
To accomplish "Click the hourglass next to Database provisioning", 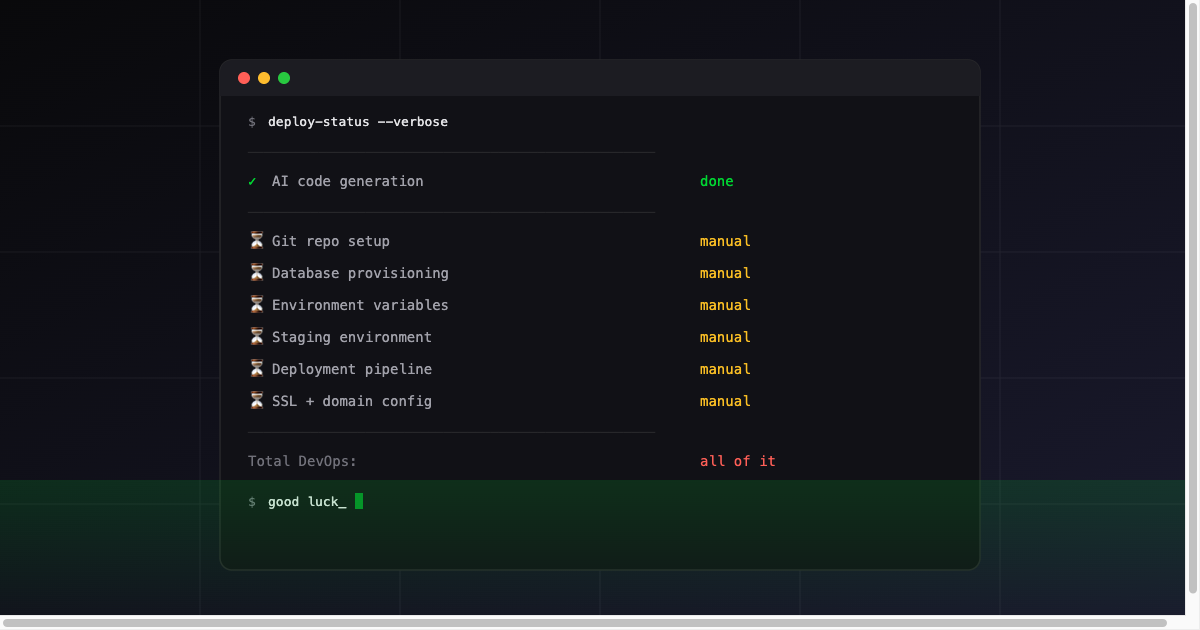I will [257, 272].
